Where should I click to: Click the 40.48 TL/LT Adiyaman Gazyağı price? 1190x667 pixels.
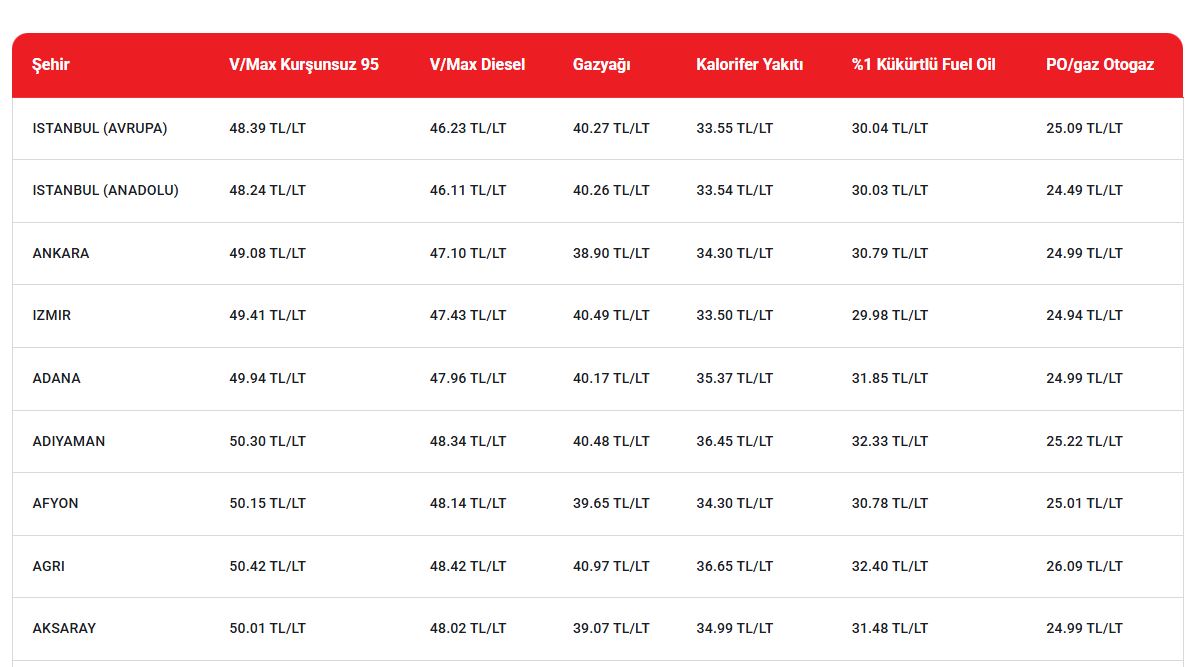pos(611,441)
